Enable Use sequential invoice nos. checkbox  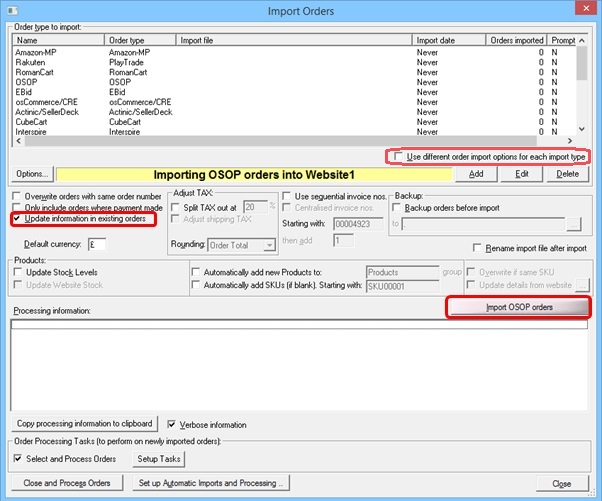[286, 196]
